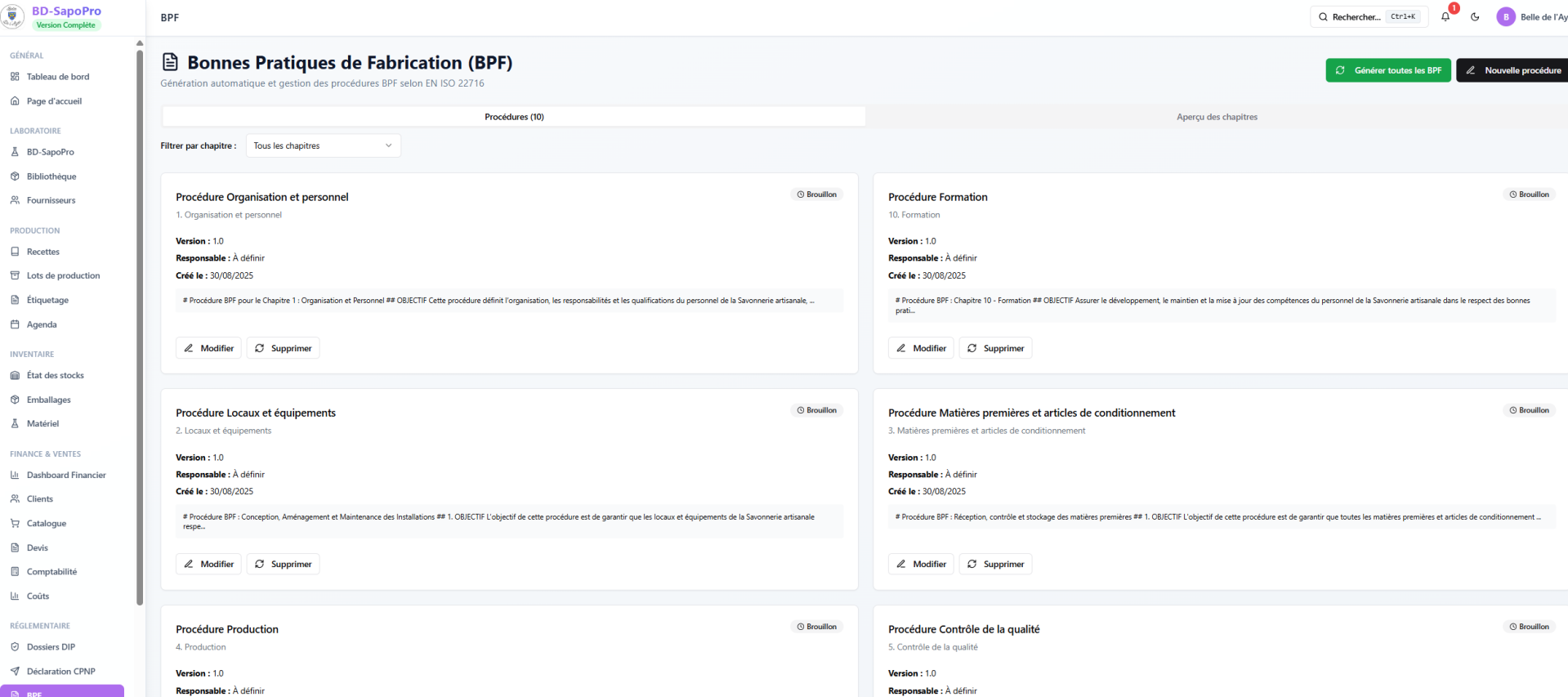
Task: Click the BPF breadcrumb in top bar
Action: (170, 17)
